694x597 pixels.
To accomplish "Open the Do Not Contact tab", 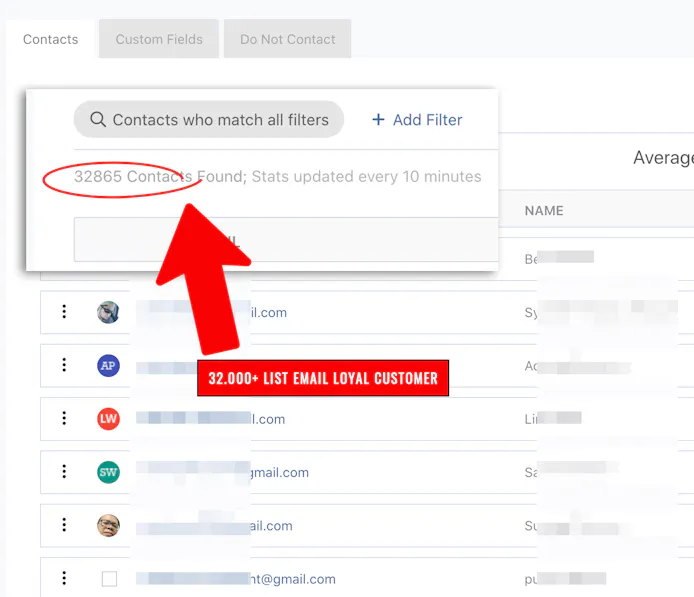I will 287,40.
